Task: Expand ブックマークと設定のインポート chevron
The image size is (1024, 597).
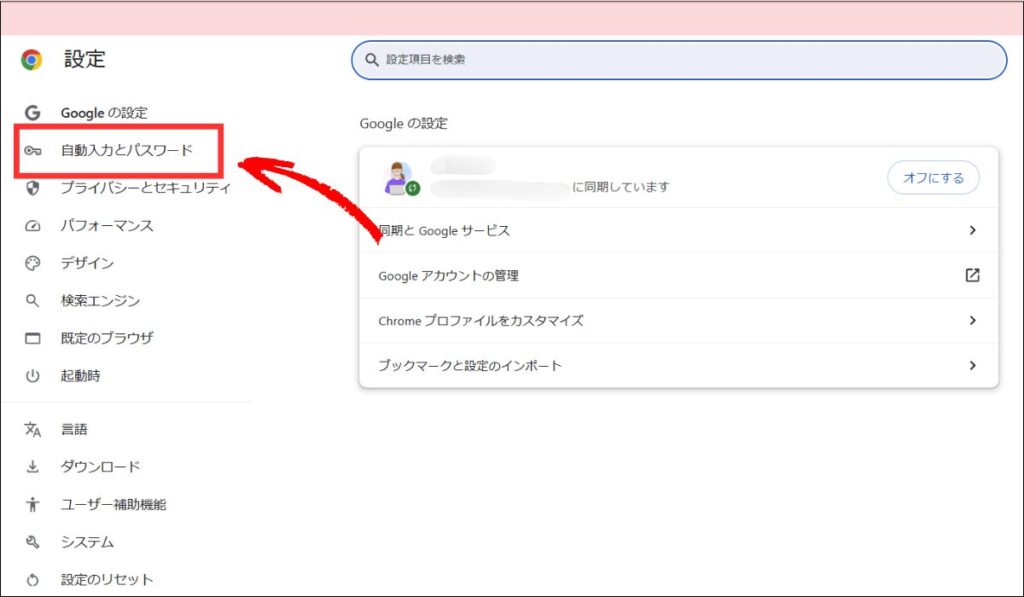Action: [972, 366]
